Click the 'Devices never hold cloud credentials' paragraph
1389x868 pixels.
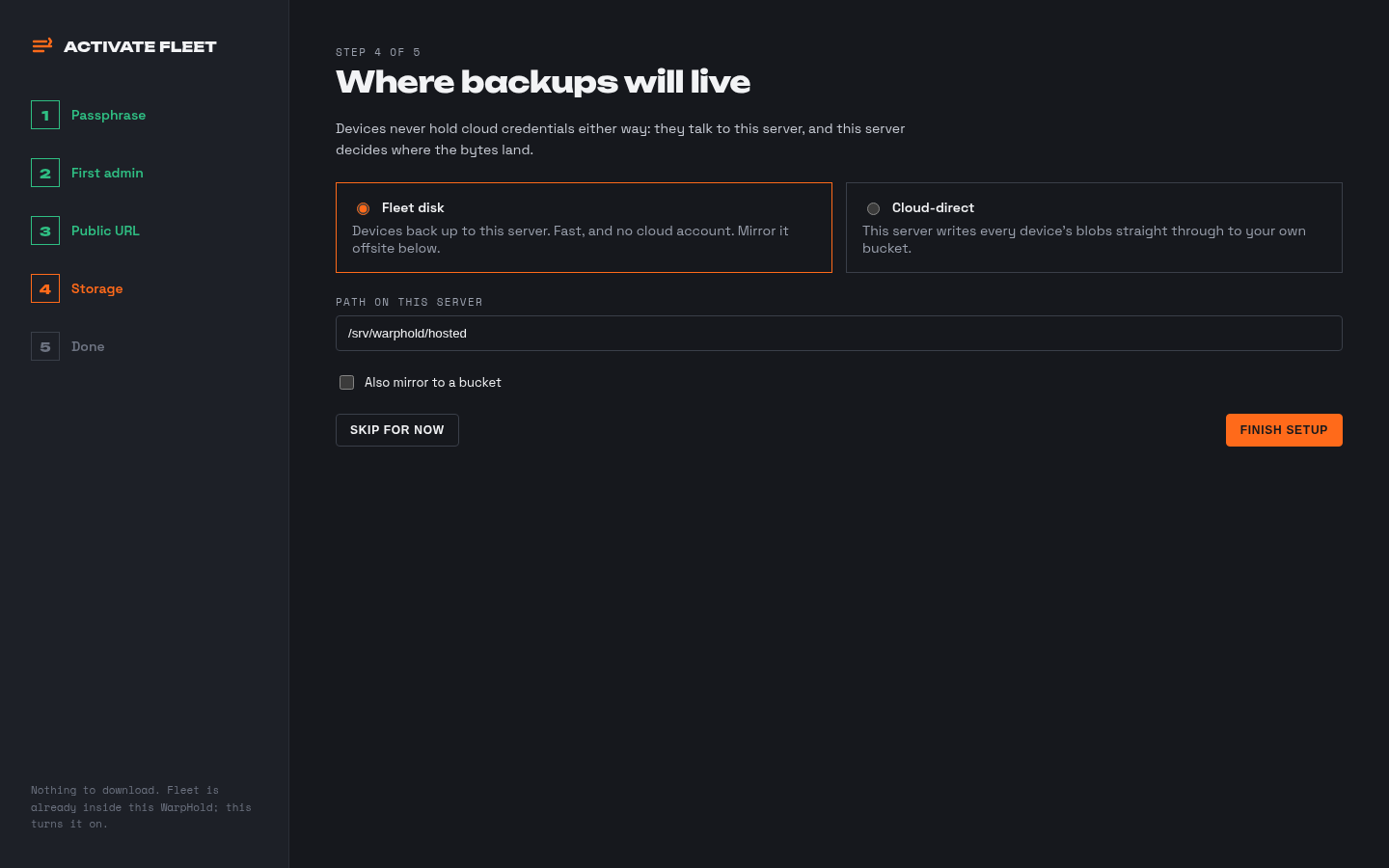click(x=620, y=139)
